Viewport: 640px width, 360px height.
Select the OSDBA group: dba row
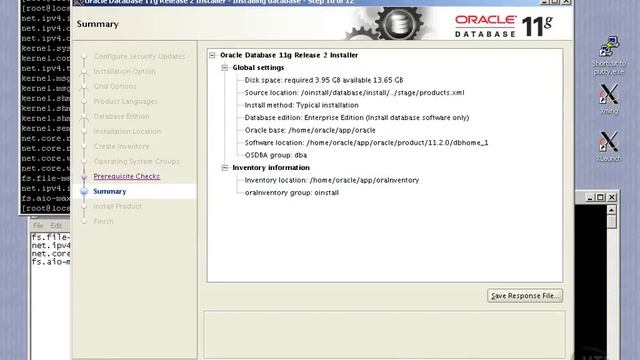coord(276,155)
